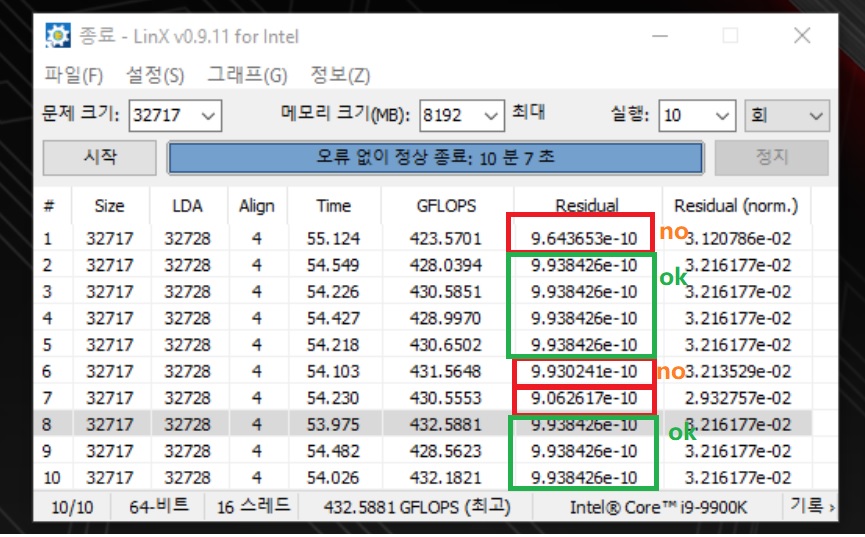Screen dimensions: 865x537
Task: Click the Time column header
Action: click(333, 206)
